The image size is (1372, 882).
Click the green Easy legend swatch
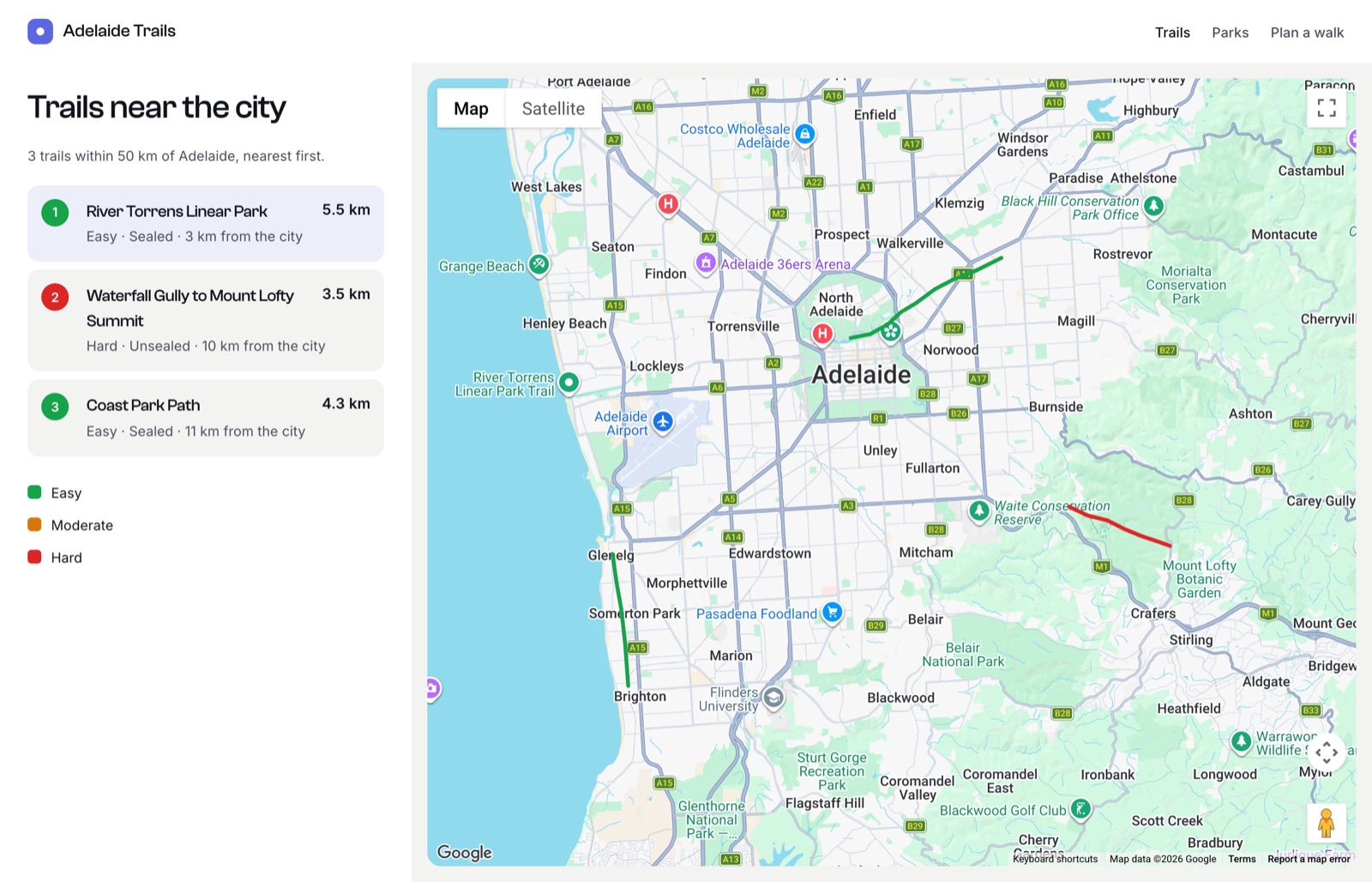tap(34, 492)
